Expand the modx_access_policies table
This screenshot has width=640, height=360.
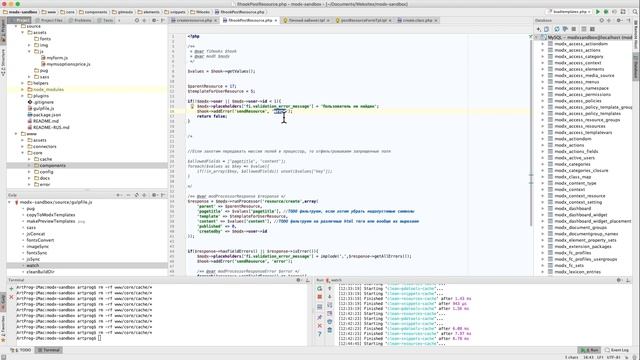click(x=543, y=101)
